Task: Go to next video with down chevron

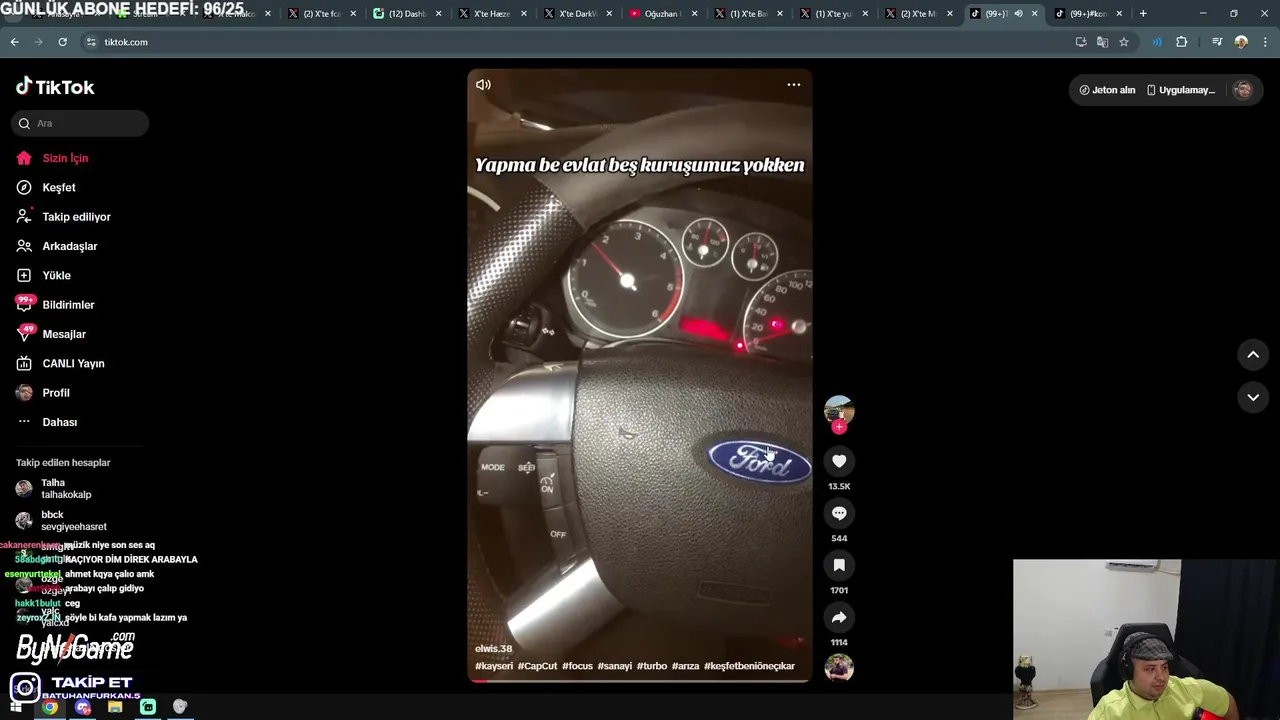Action: (x=1253, y=397)
